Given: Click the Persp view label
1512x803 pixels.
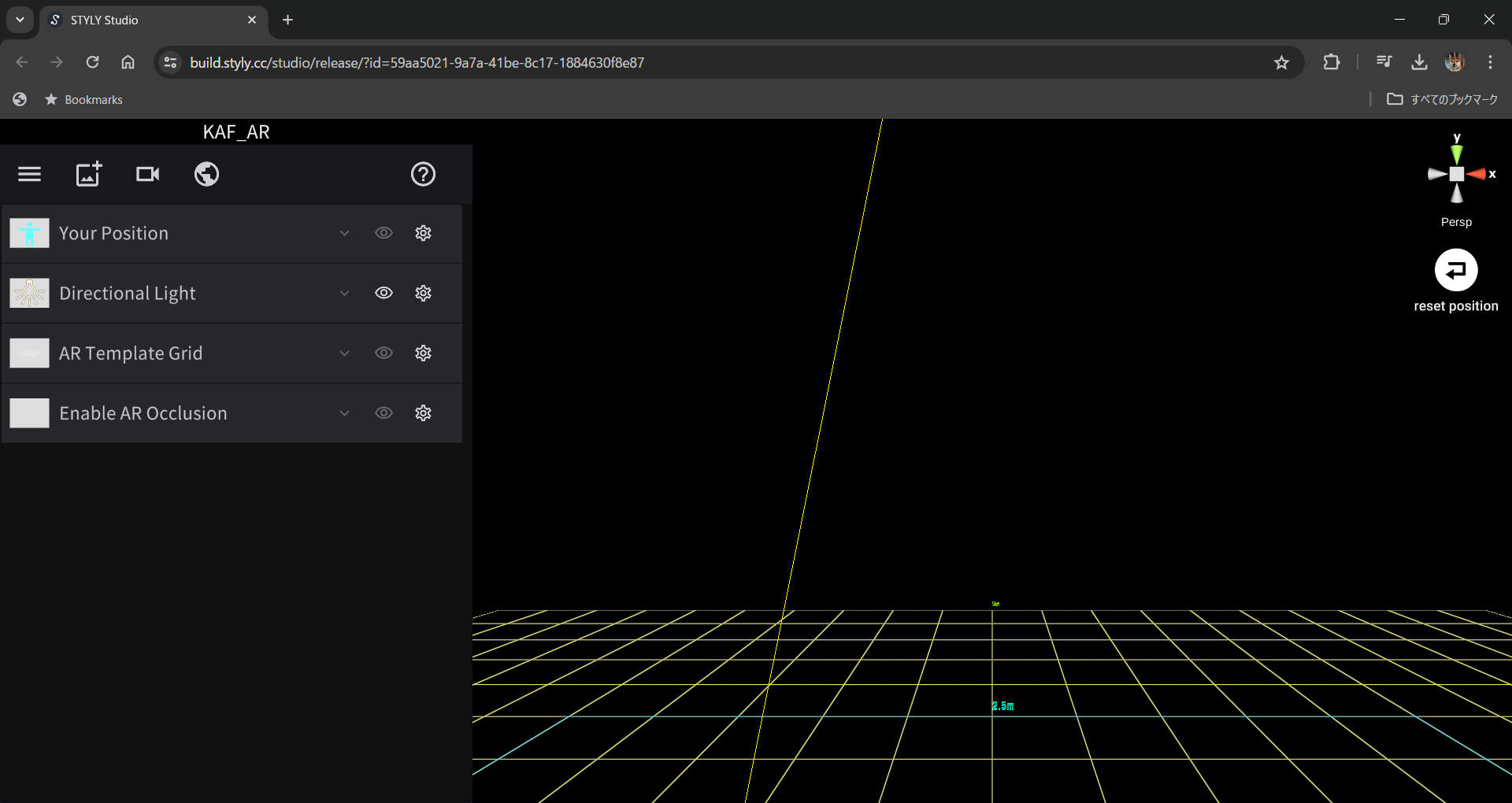Looking at the screenshot, I should (x=1455, y=222).
